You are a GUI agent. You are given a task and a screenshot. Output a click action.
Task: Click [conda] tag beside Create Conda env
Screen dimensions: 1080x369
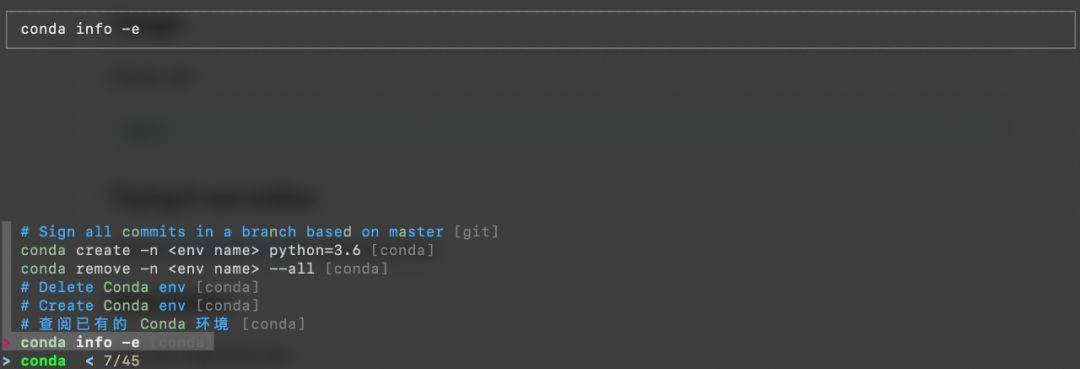pos(227,306)
